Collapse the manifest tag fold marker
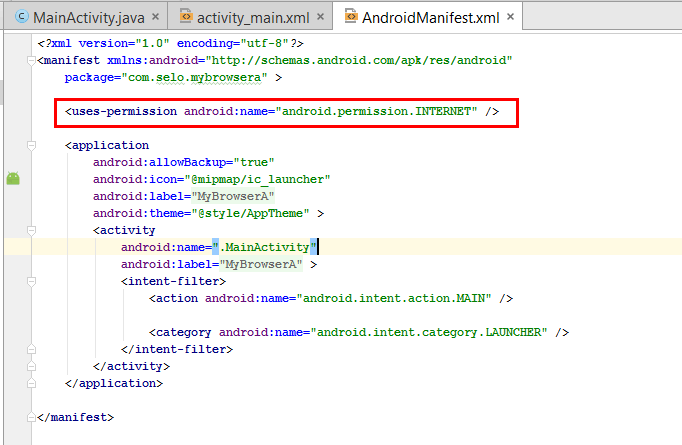The image size is (682, 445). pyautogui.click(x=31, y=60)
